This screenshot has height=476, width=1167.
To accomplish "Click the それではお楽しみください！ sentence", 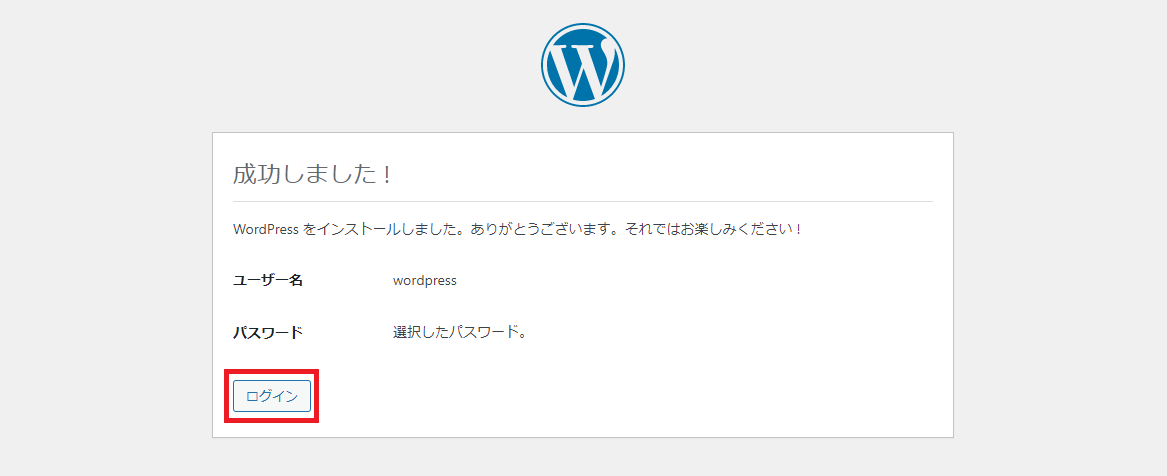I will 713,229.
